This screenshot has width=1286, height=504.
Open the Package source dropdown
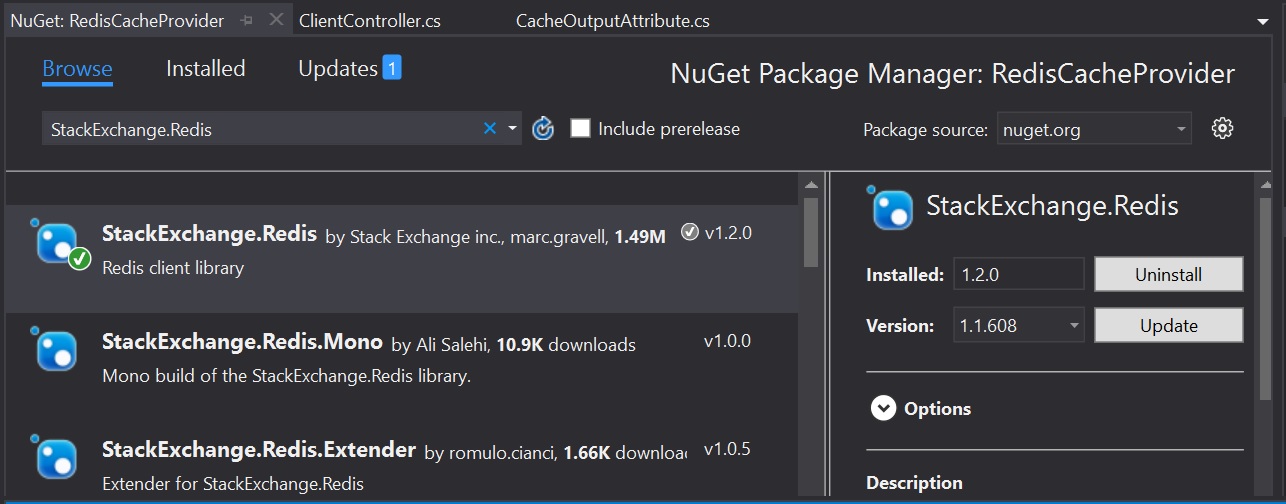point(1094,129)
